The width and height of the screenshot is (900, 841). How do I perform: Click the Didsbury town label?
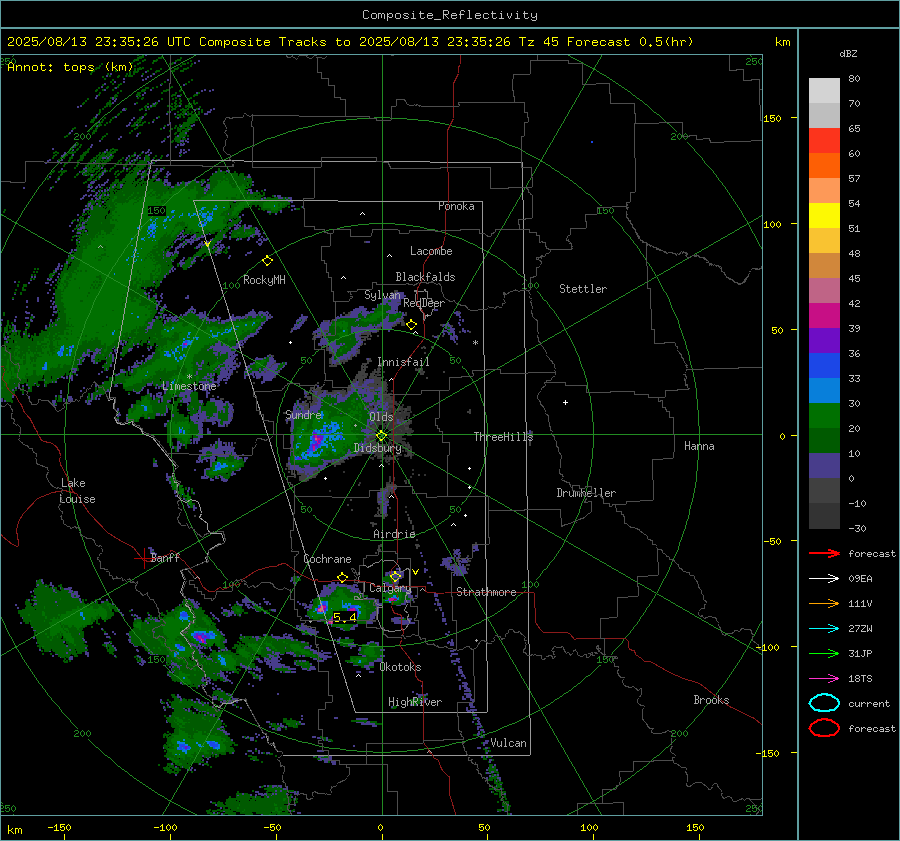point(378,448)
